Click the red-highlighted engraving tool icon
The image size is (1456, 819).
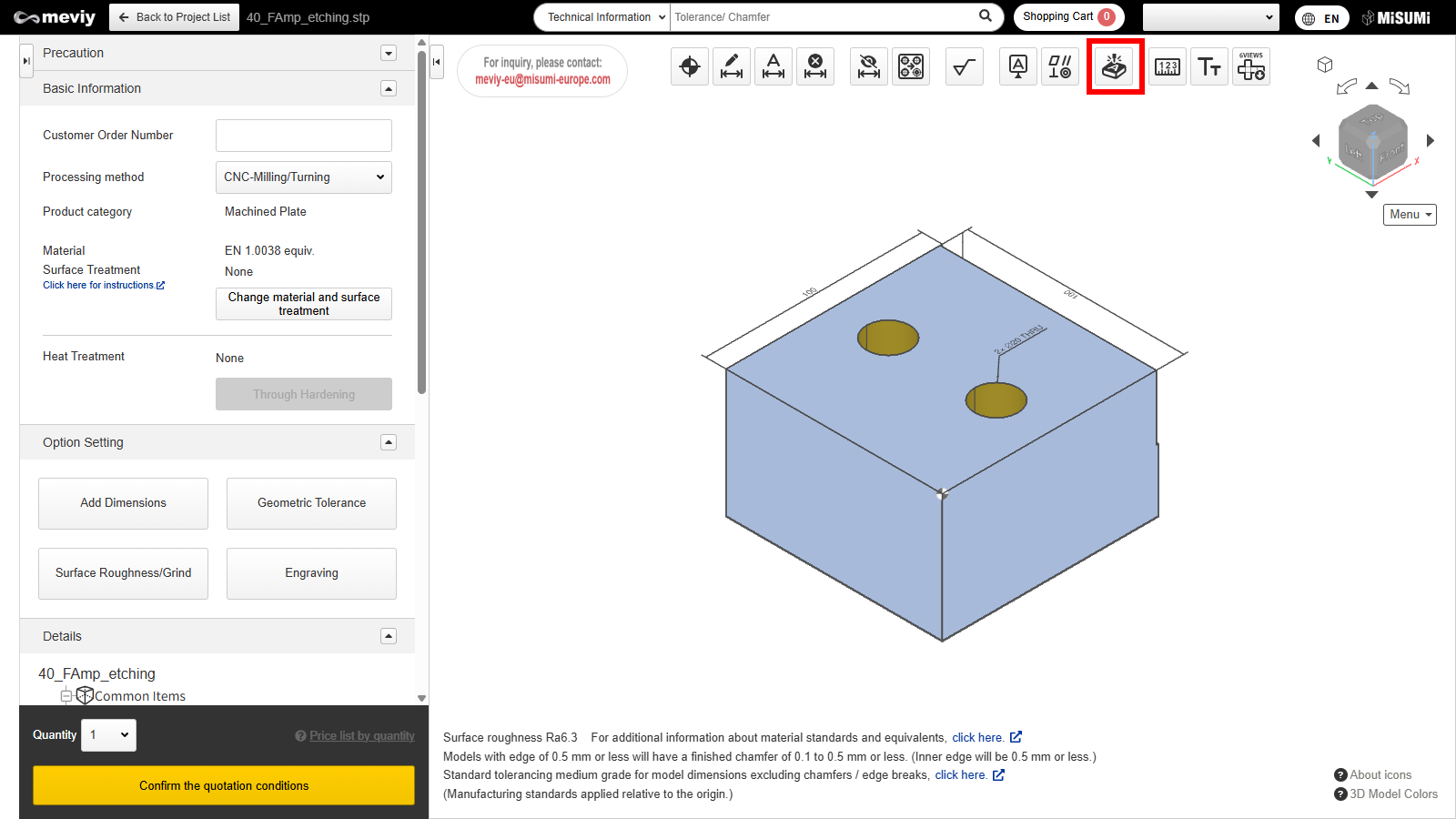tap(1115, 66)
